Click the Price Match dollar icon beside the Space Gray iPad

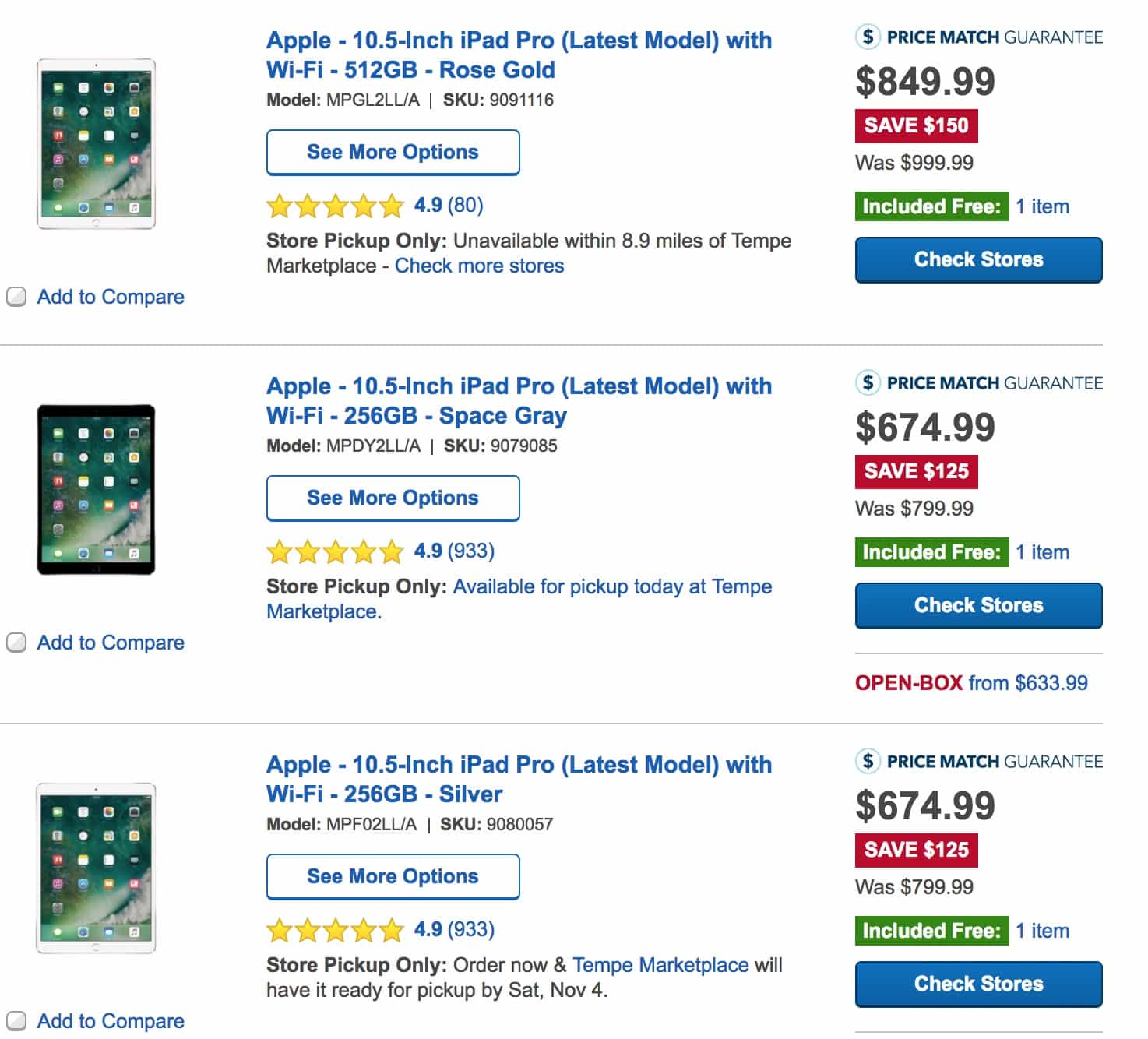pyautogui.click(x=867, y=382)
